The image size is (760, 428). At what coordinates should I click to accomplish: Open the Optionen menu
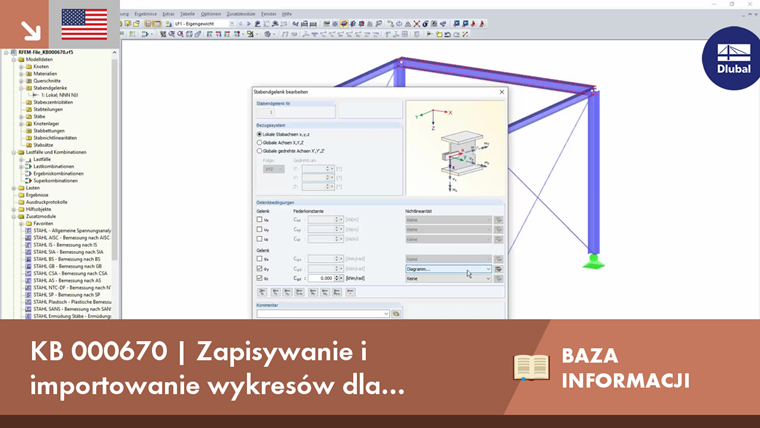click(x=211, y=14)
